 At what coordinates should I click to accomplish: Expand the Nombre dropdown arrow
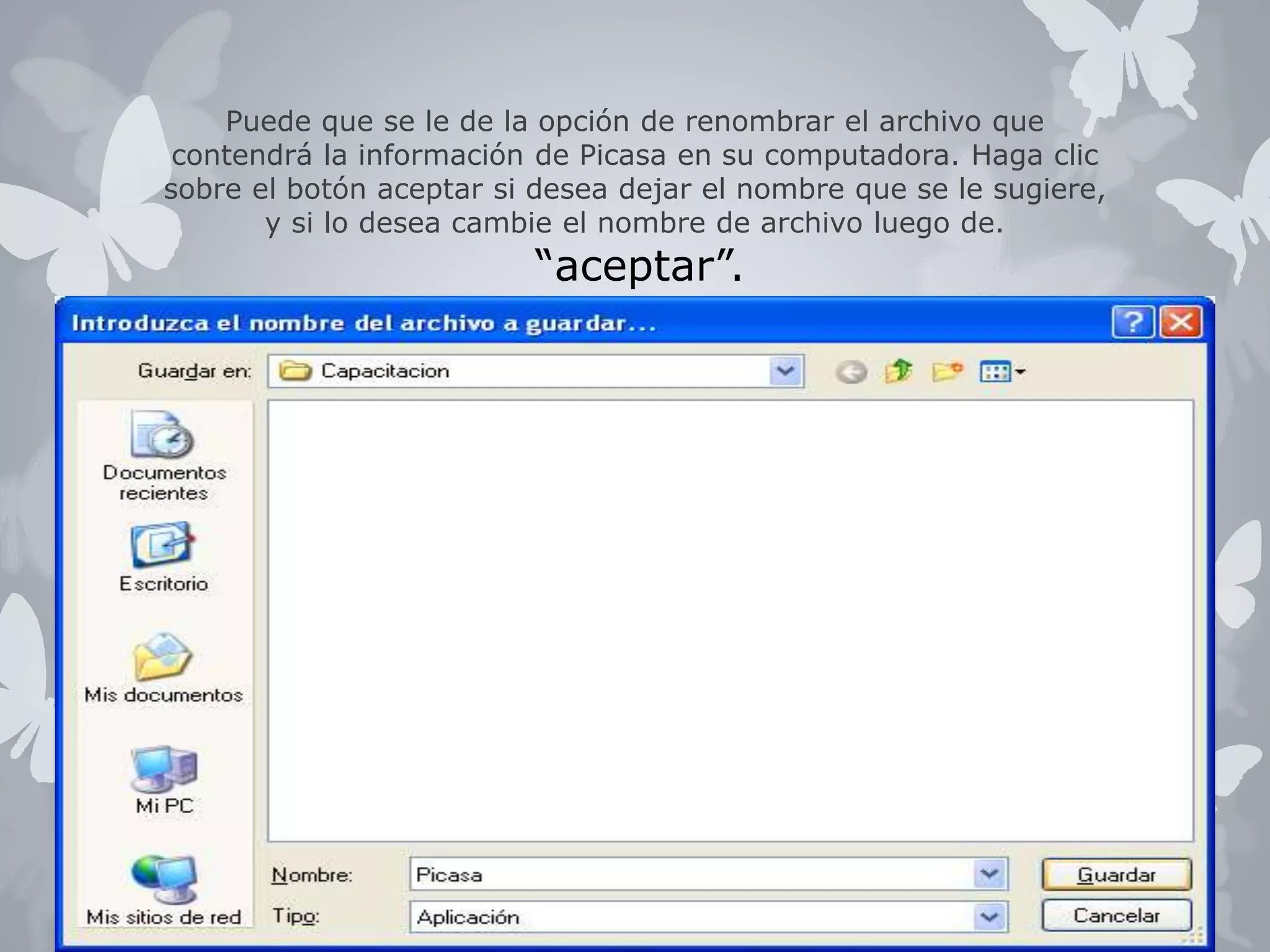[x=989, y=875]
